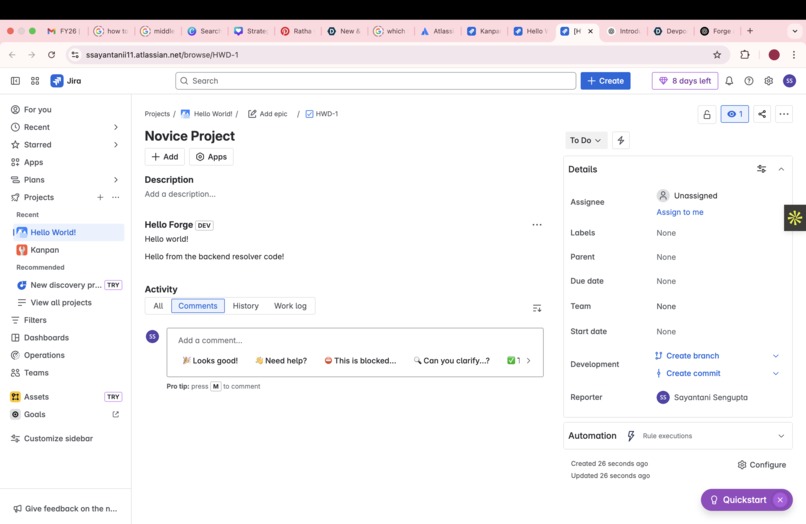Click Create commit link
Viewport: 806px width, 524px height.
click(x=693, y=373)
